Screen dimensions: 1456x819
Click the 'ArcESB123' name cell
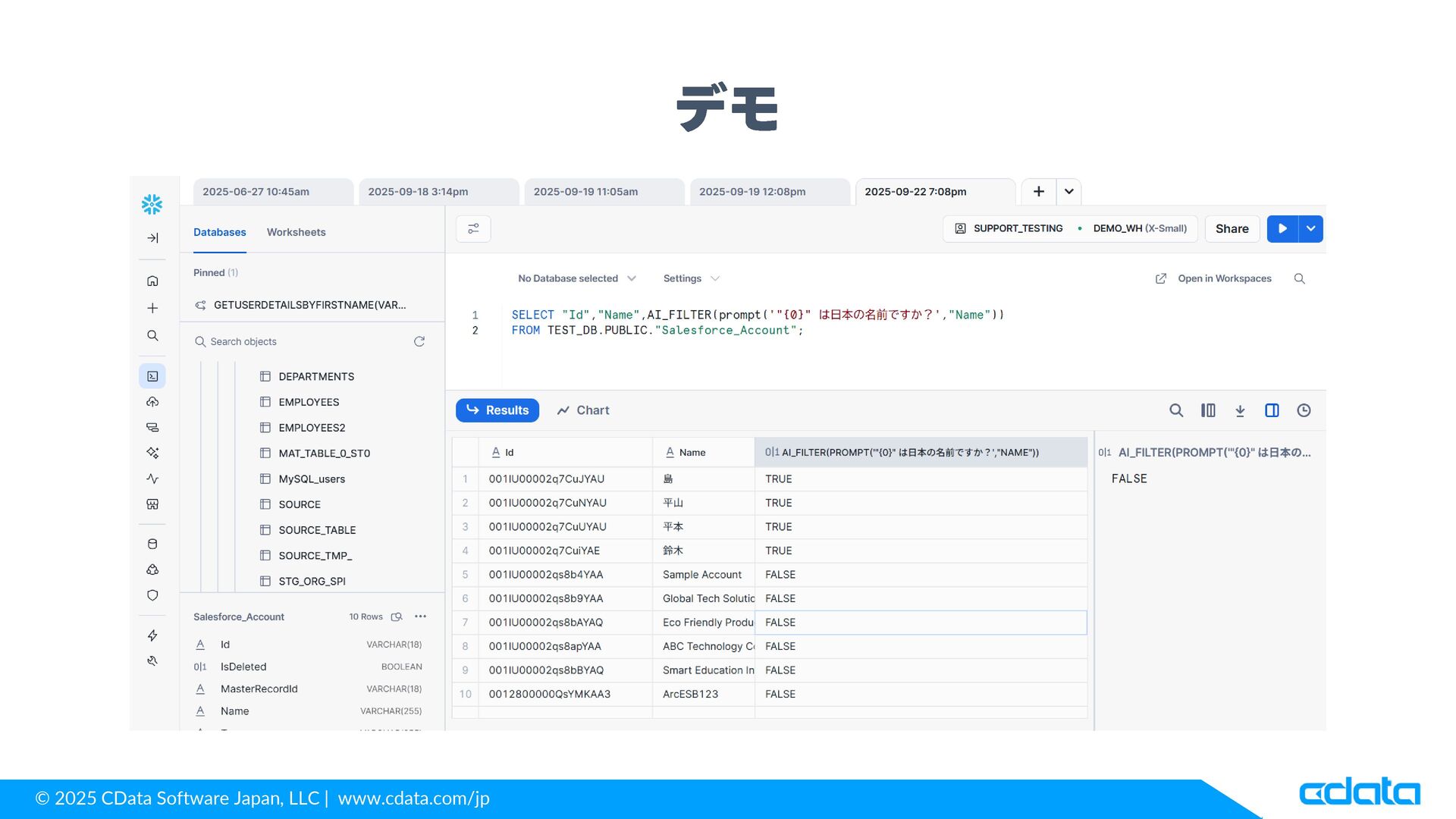pyautogui.click(x=704, y=694)
